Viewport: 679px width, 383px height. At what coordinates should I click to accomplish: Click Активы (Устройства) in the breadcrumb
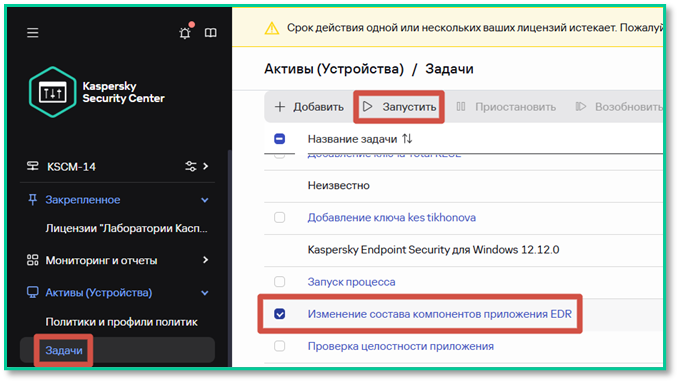pos(334,69)
